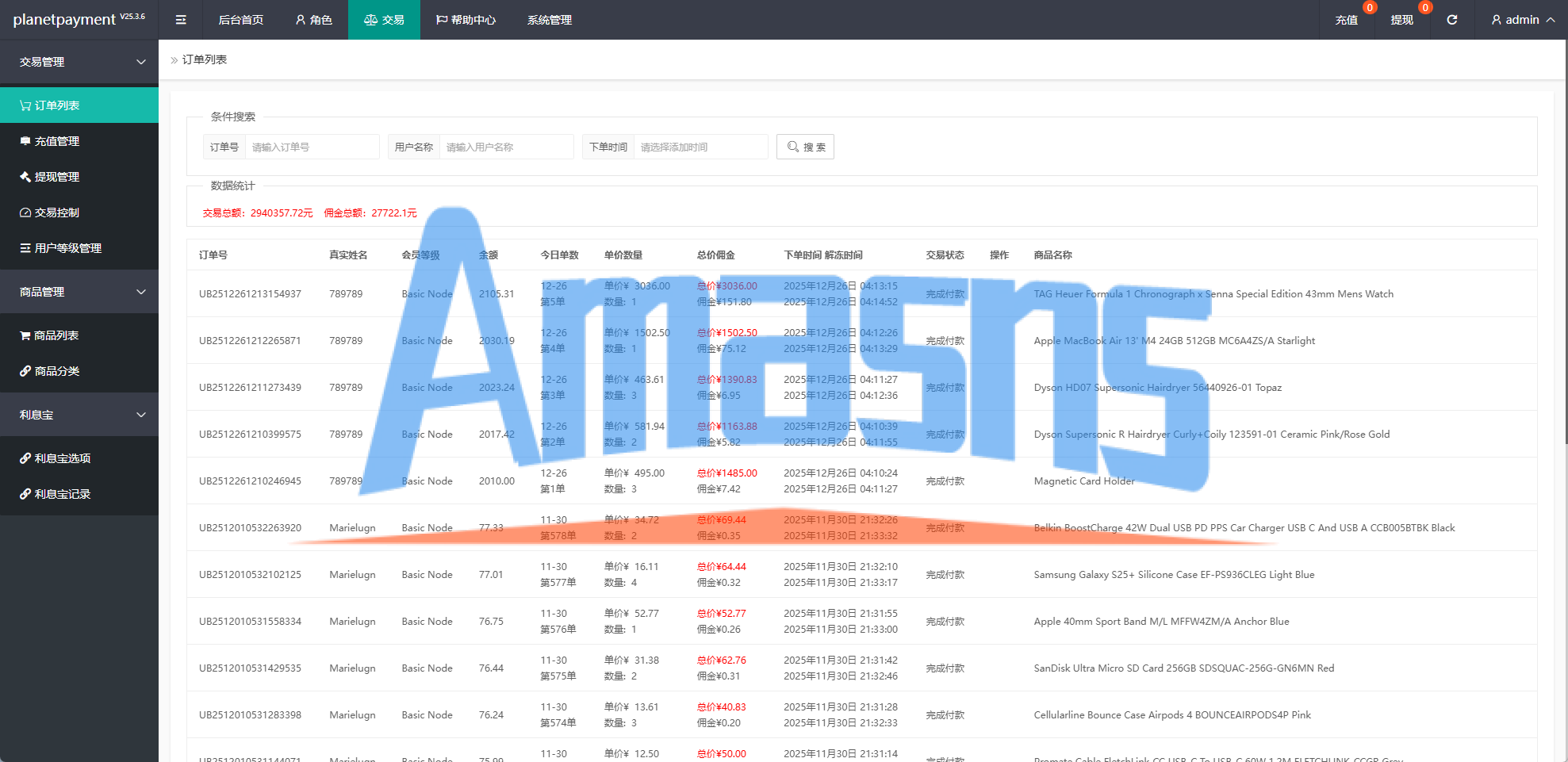1568x762 pixels.
Task: Click Apple 40mm Sport Band product name
Action: (1161, 621)
